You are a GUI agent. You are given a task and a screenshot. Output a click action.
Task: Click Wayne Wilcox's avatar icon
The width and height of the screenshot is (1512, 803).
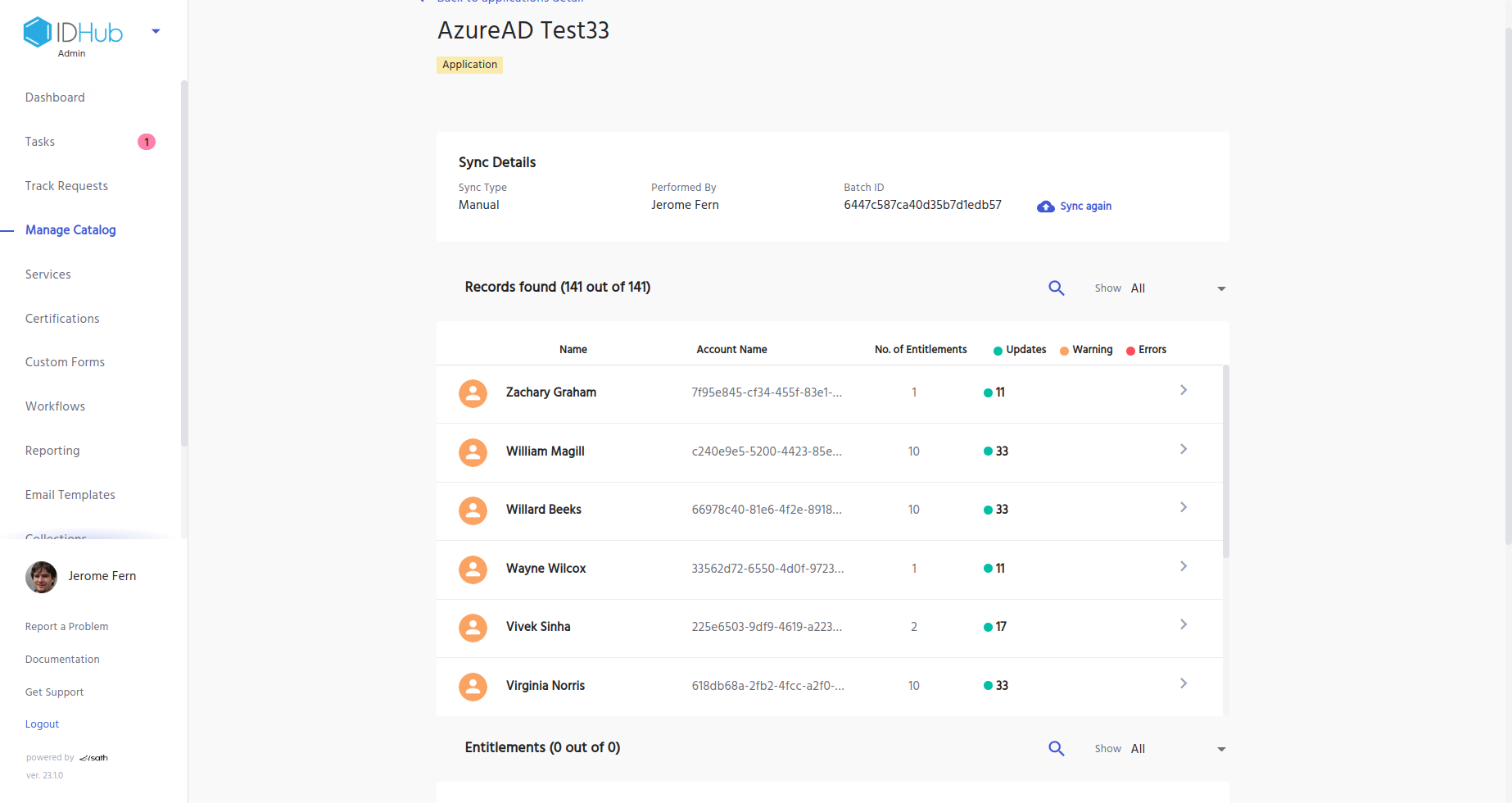(x=473, y=569)
